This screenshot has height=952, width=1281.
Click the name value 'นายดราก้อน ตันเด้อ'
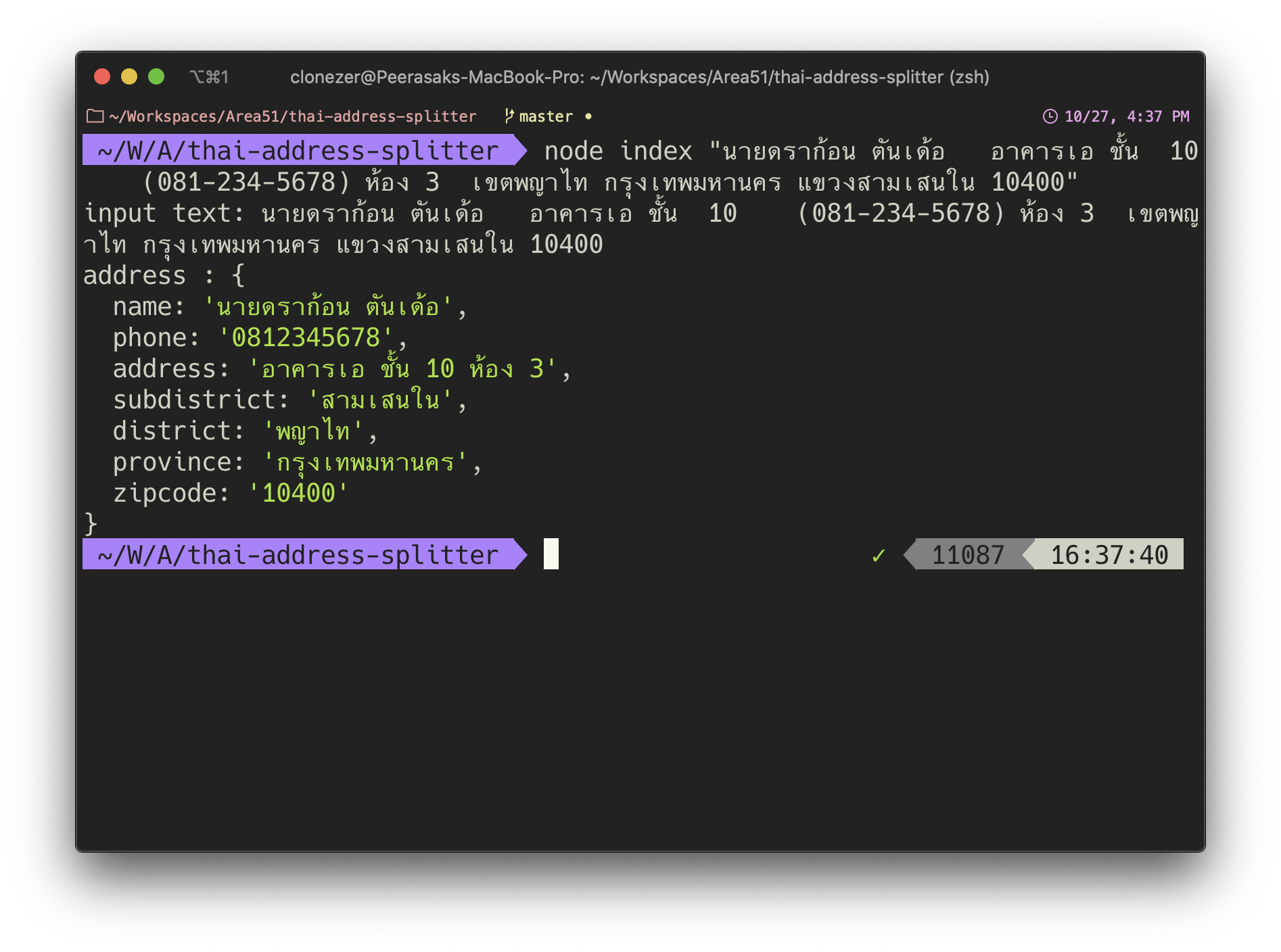(327, 306)
